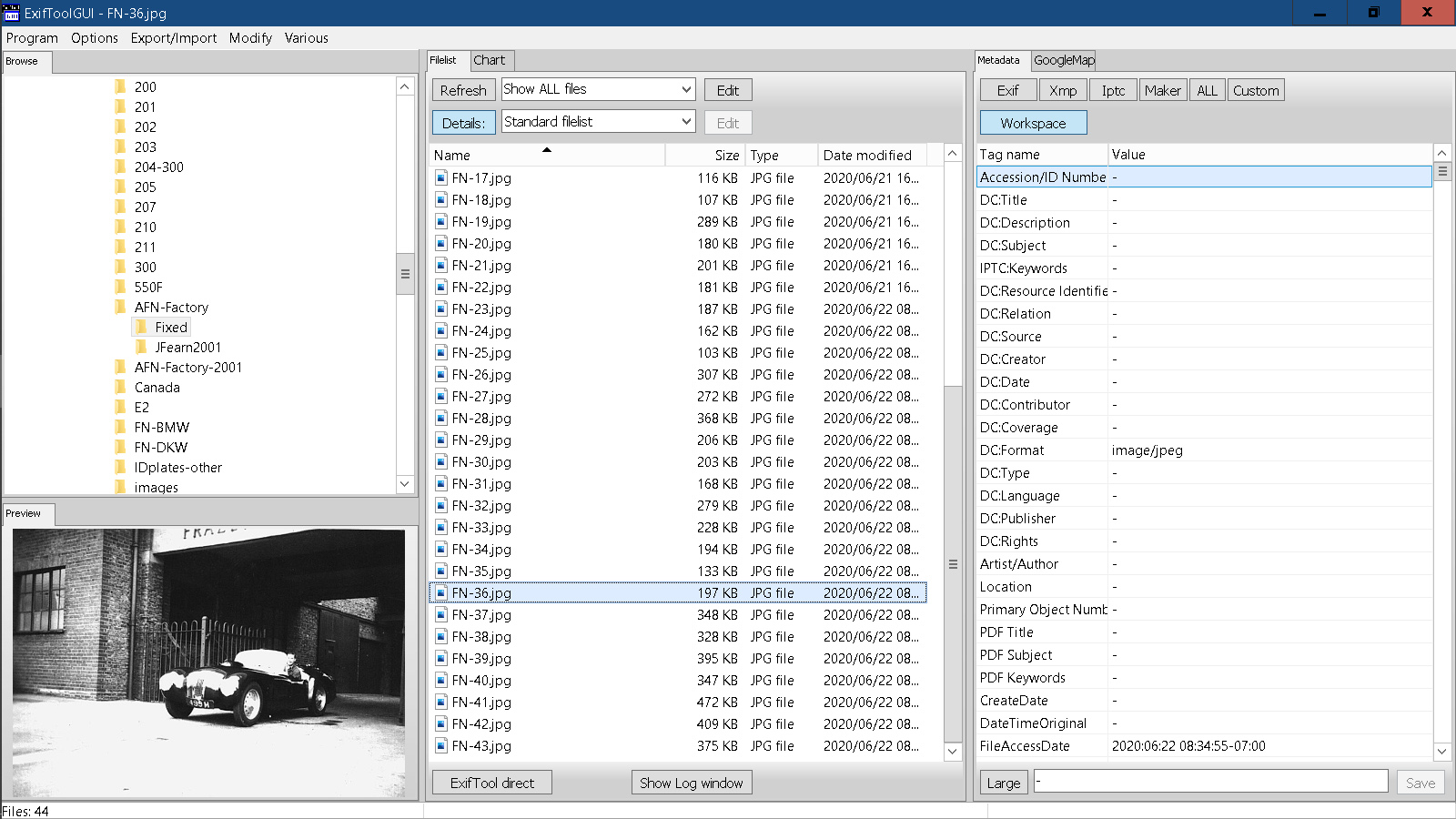The height and width of the screenshot is (819, 1456).
Task: Click the Show Log window button
Action: pos(691,783)
